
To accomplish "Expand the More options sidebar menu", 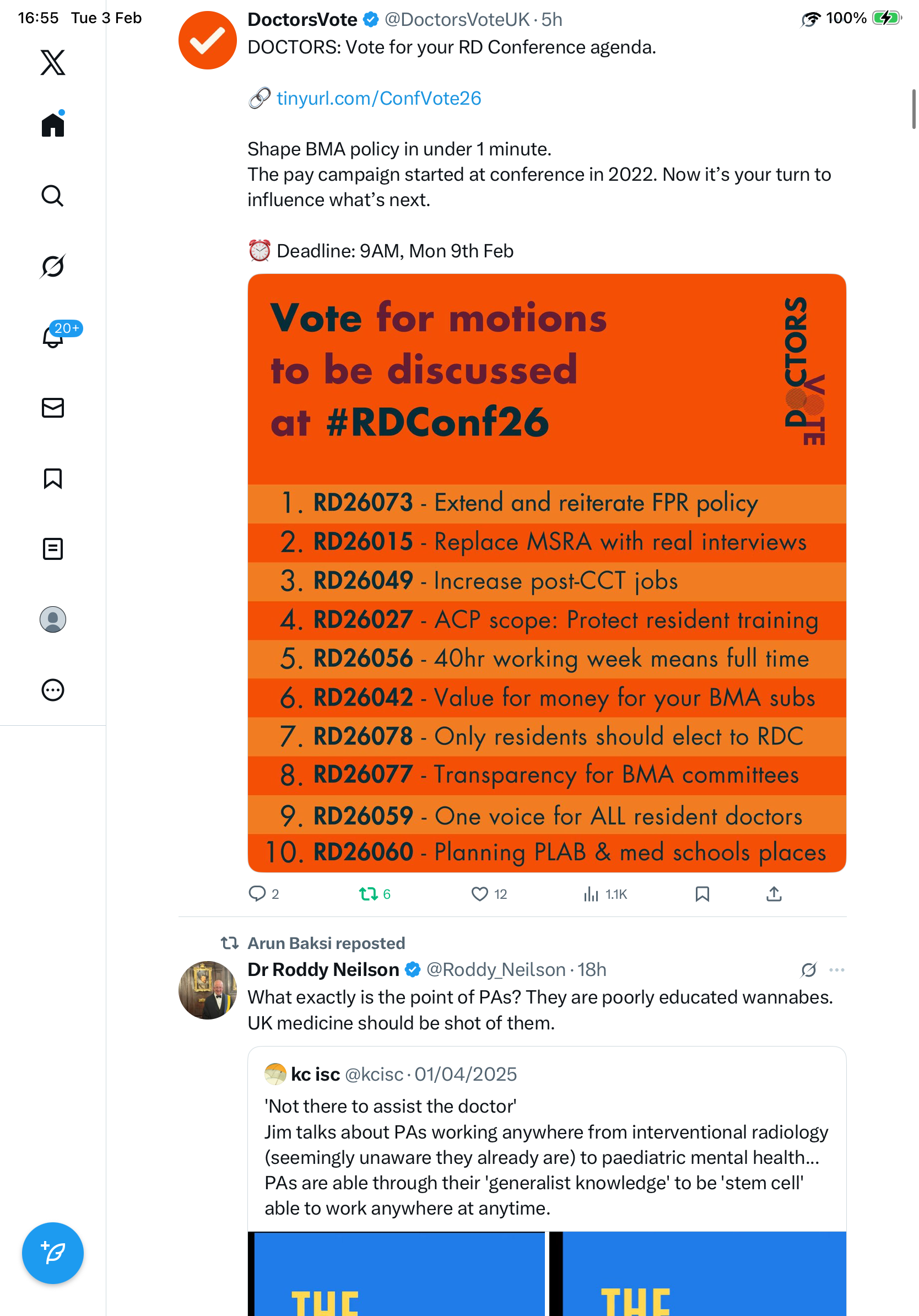I will coord(53,690).
